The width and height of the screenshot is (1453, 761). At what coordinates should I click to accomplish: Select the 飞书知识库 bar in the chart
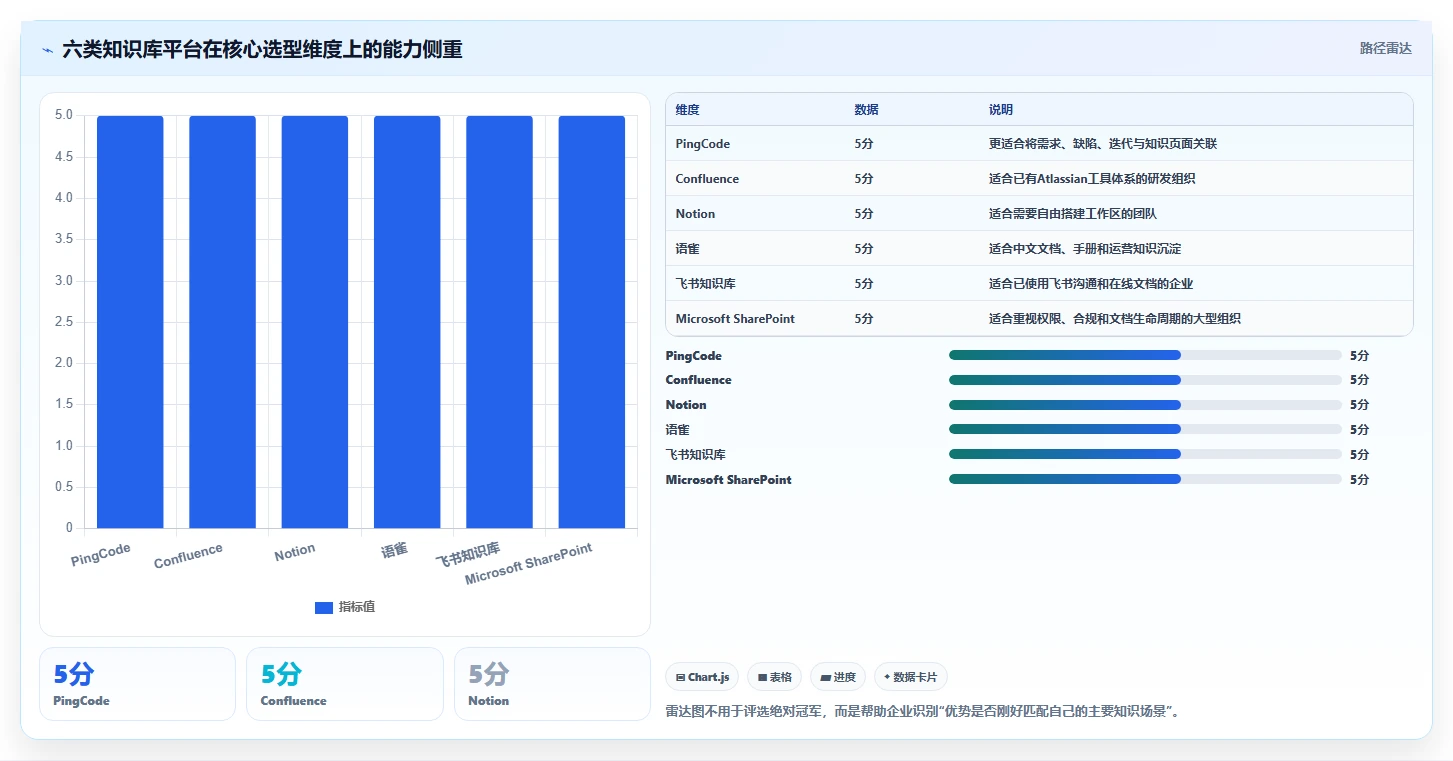499,322
